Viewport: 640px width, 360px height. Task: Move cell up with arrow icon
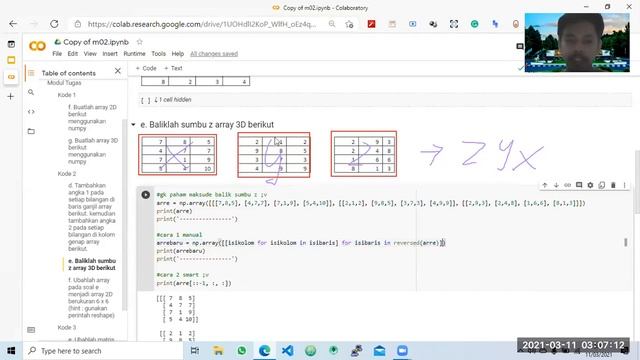545,185
